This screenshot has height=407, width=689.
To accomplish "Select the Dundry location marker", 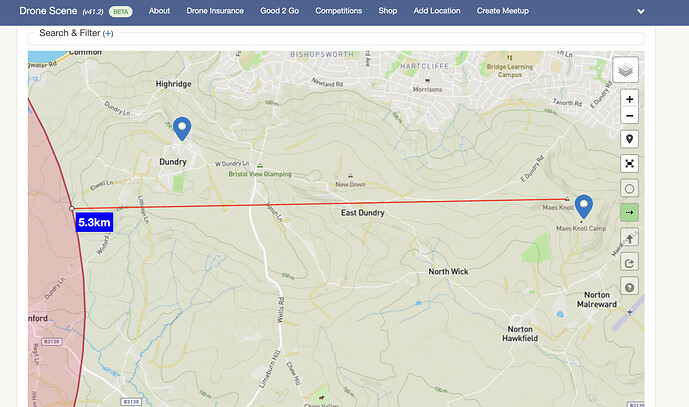I will coord(182,129).
